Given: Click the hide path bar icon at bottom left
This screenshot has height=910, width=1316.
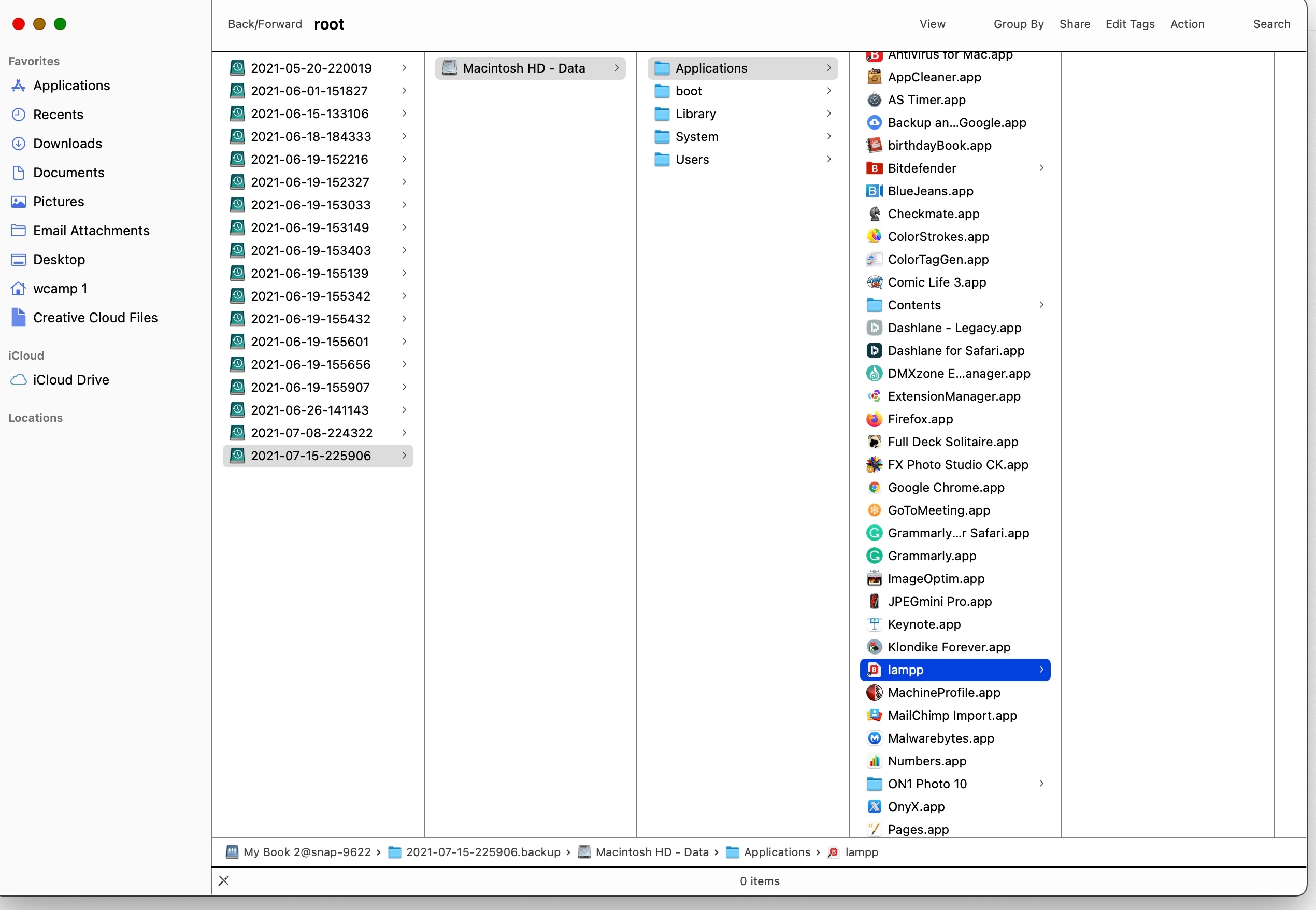Looking at the screenshot, I should coord(223,881).
